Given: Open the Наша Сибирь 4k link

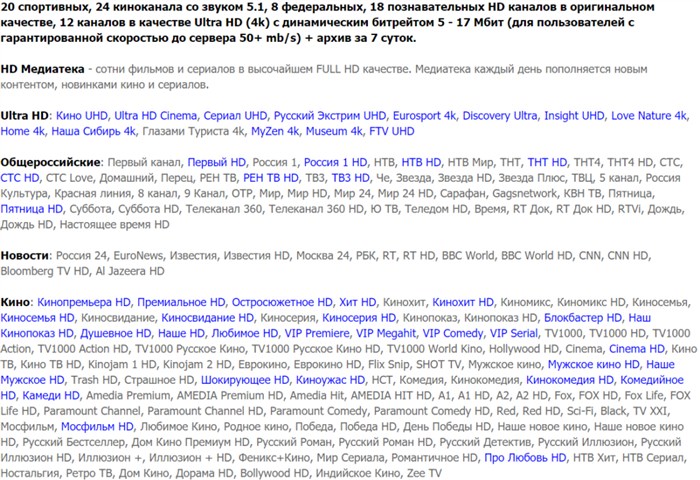Looking at the screenshot, I should point(93,131).
